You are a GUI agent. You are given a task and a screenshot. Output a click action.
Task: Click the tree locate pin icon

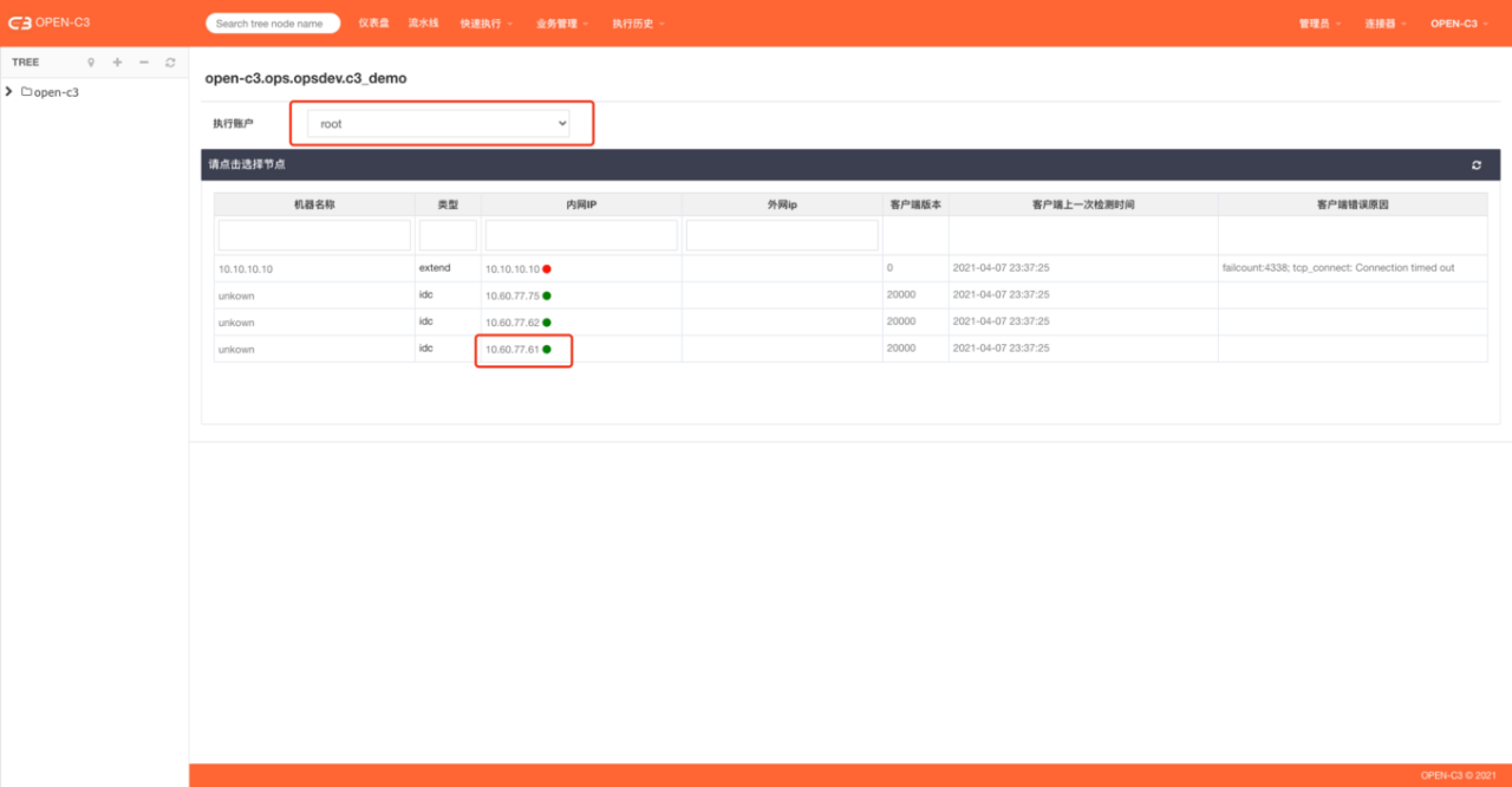coord(91,63)
